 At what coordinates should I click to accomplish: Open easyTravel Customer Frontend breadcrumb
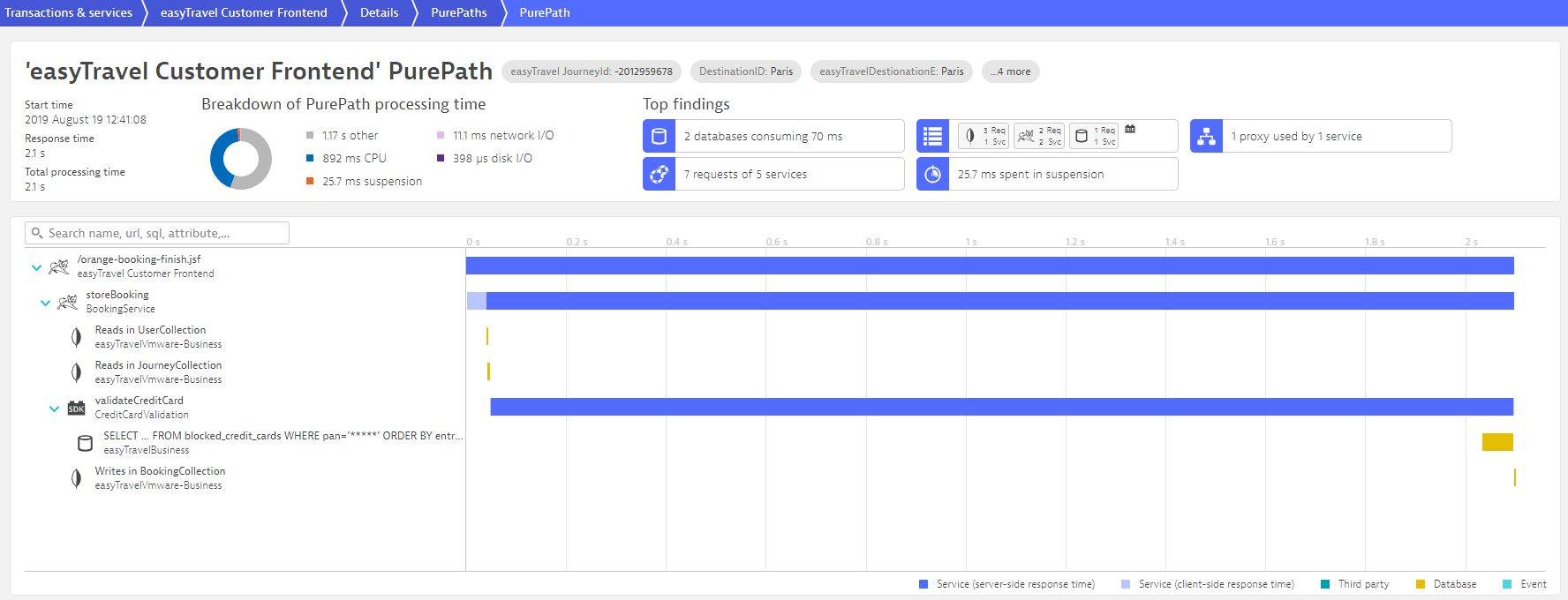[244, 12]
